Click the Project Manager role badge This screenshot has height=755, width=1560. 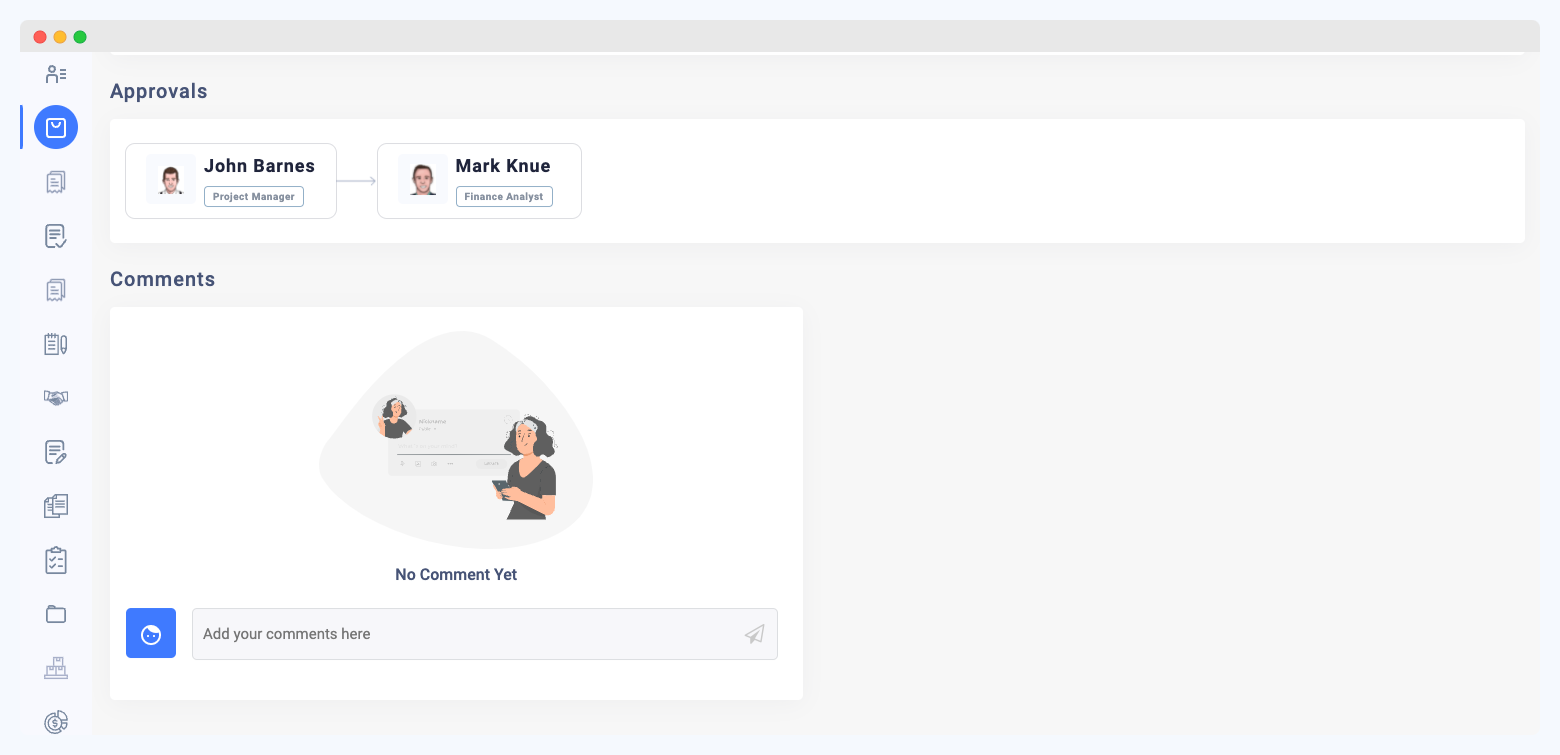coord(253,196)
